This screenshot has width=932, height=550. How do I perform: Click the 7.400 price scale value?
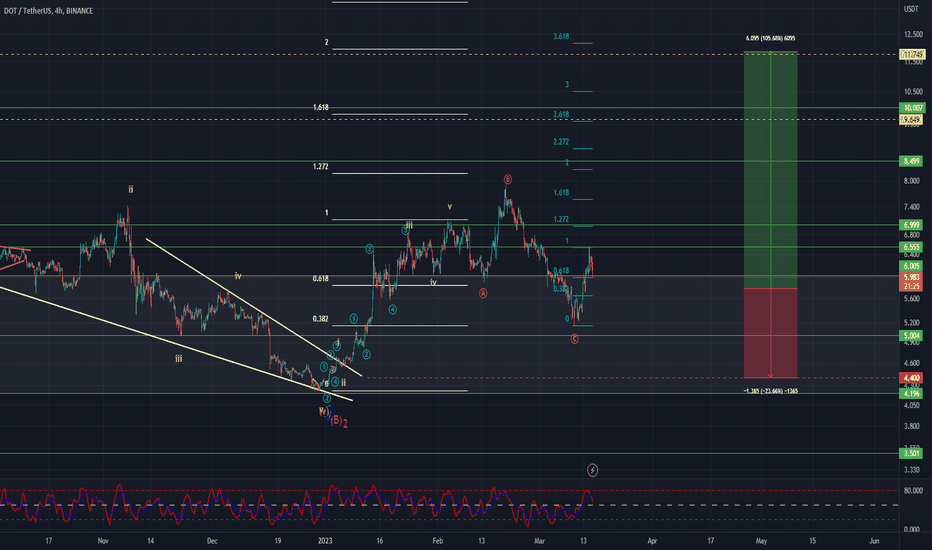(912, 207)
